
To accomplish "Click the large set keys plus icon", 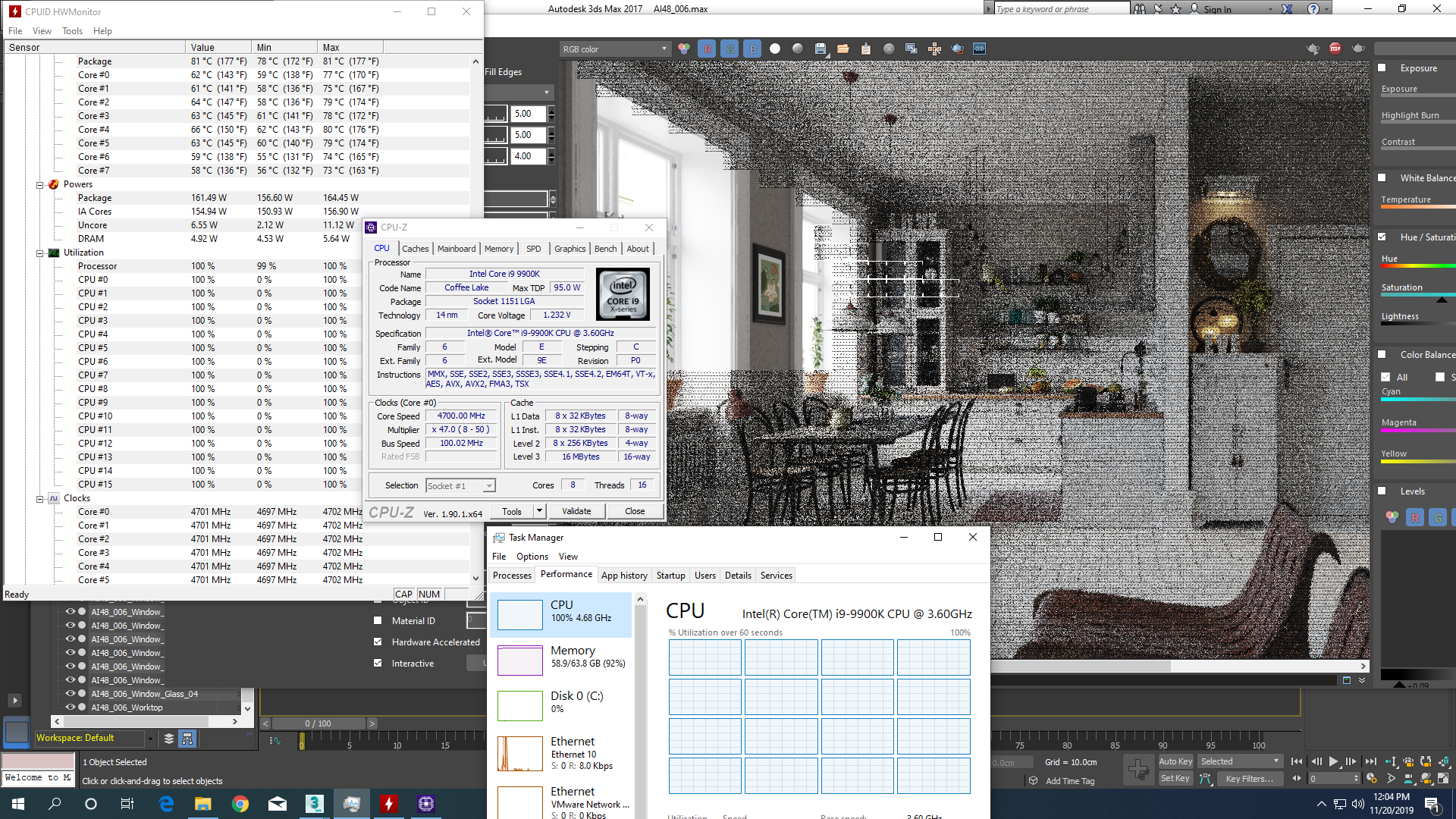I will coord(1138,770).
